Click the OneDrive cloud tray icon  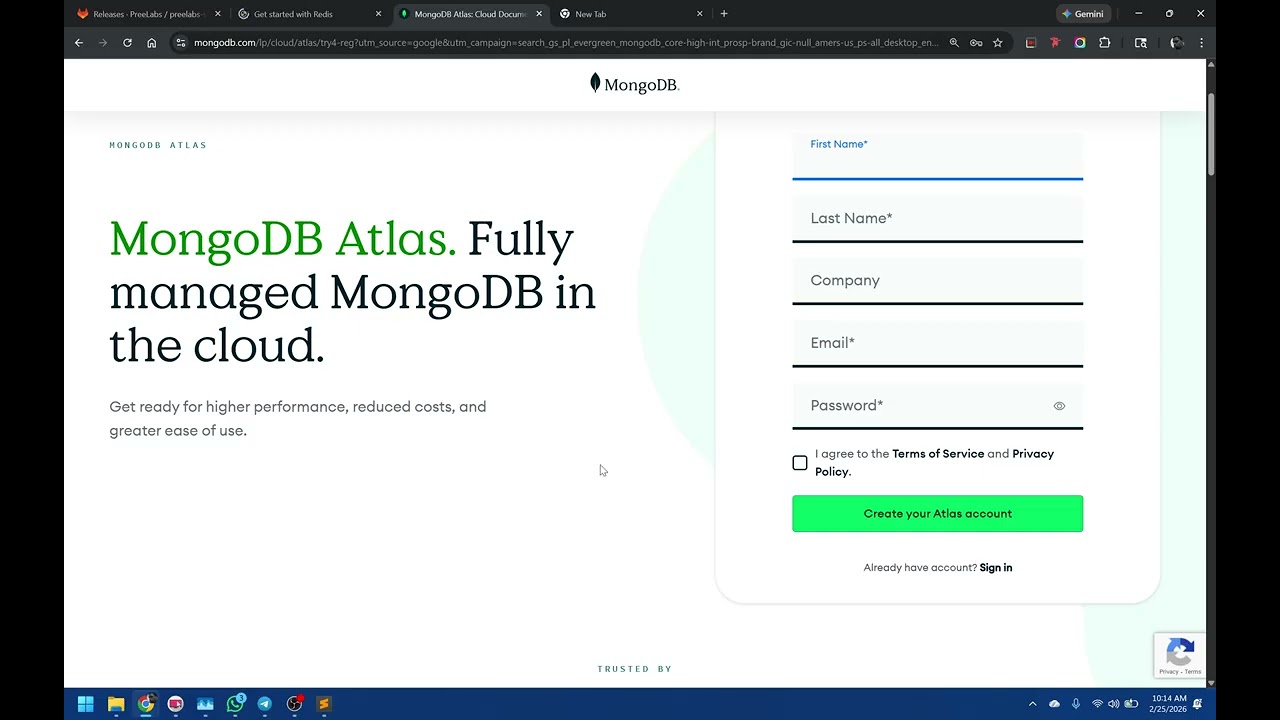point(1054,704)
